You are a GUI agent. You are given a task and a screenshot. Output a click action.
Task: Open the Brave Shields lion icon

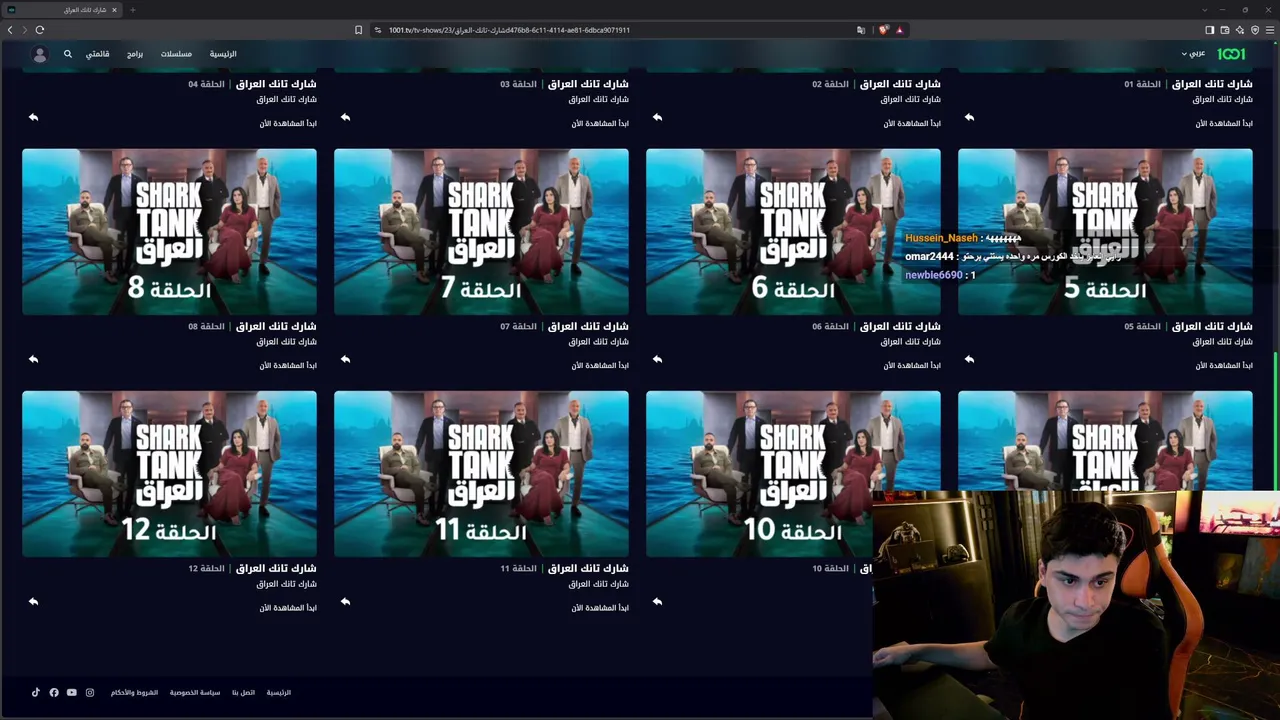coord(883,30)
